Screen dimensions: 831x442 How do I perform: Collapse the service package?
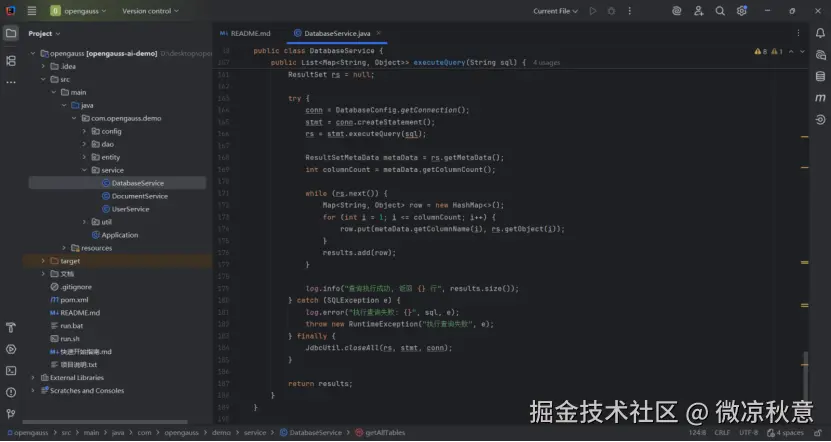84,170
